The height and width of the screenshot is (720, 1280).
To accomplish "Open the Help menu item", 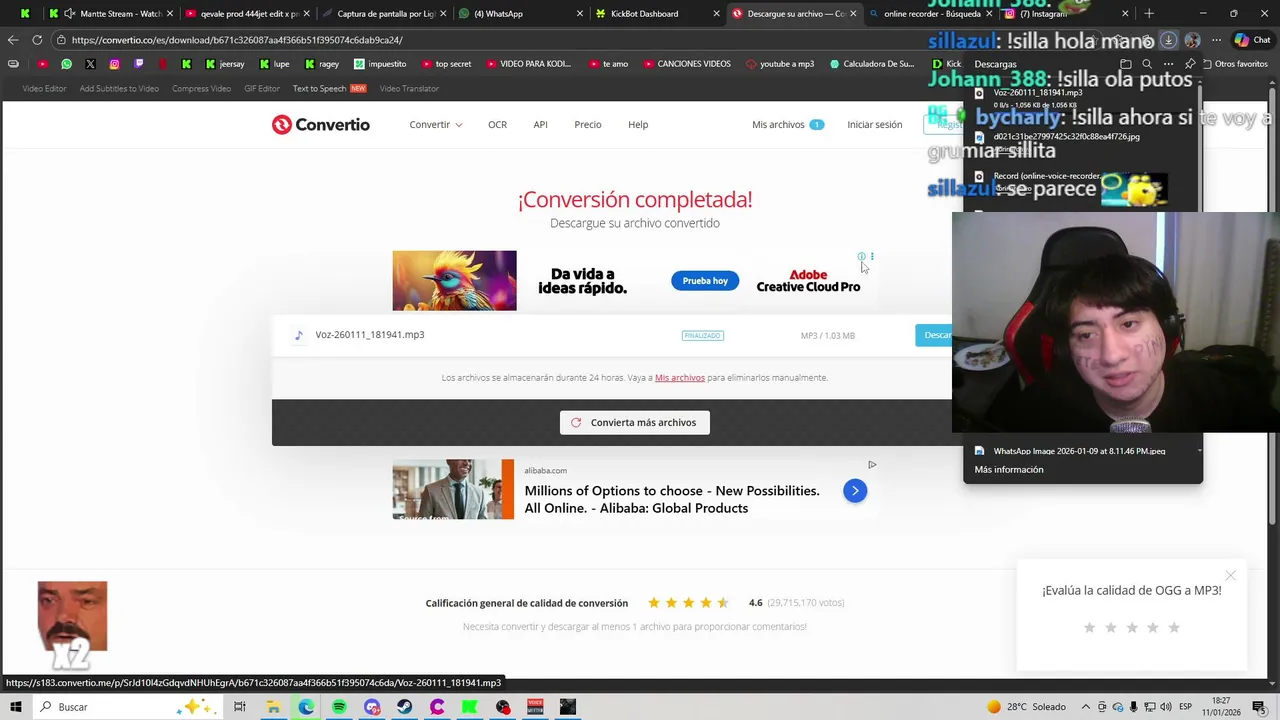I will point(638,124).
